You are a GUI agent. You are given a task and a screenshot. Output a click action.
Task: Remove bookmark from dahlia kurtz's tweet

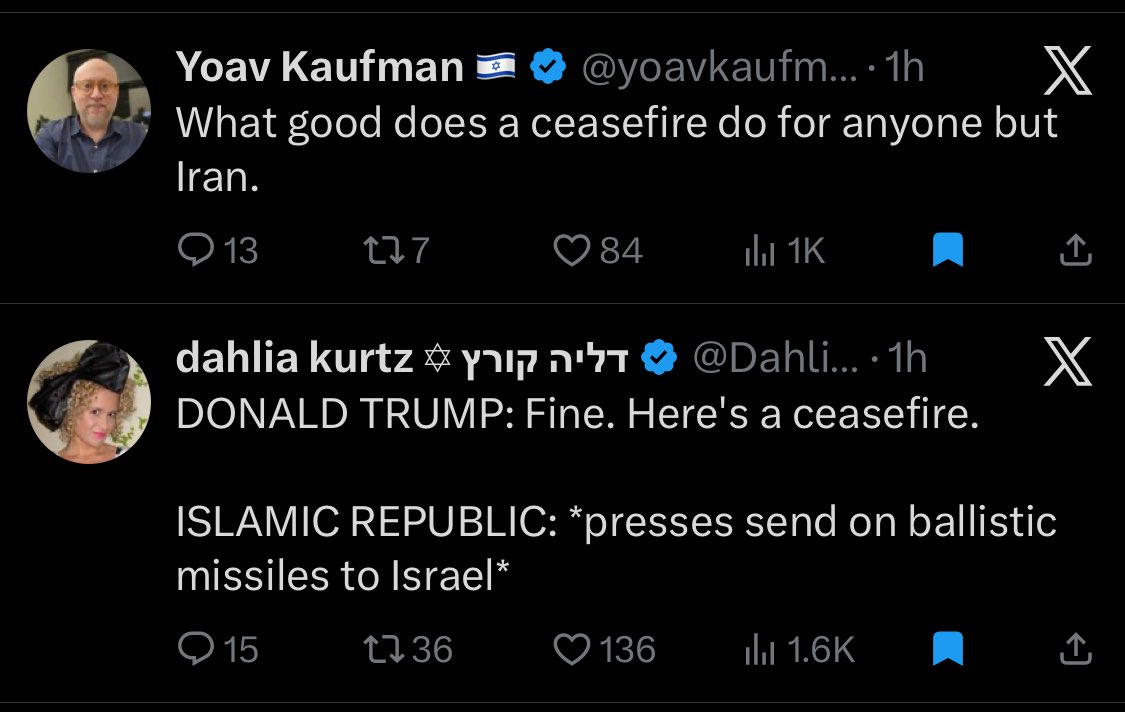[x=947, y=650]
